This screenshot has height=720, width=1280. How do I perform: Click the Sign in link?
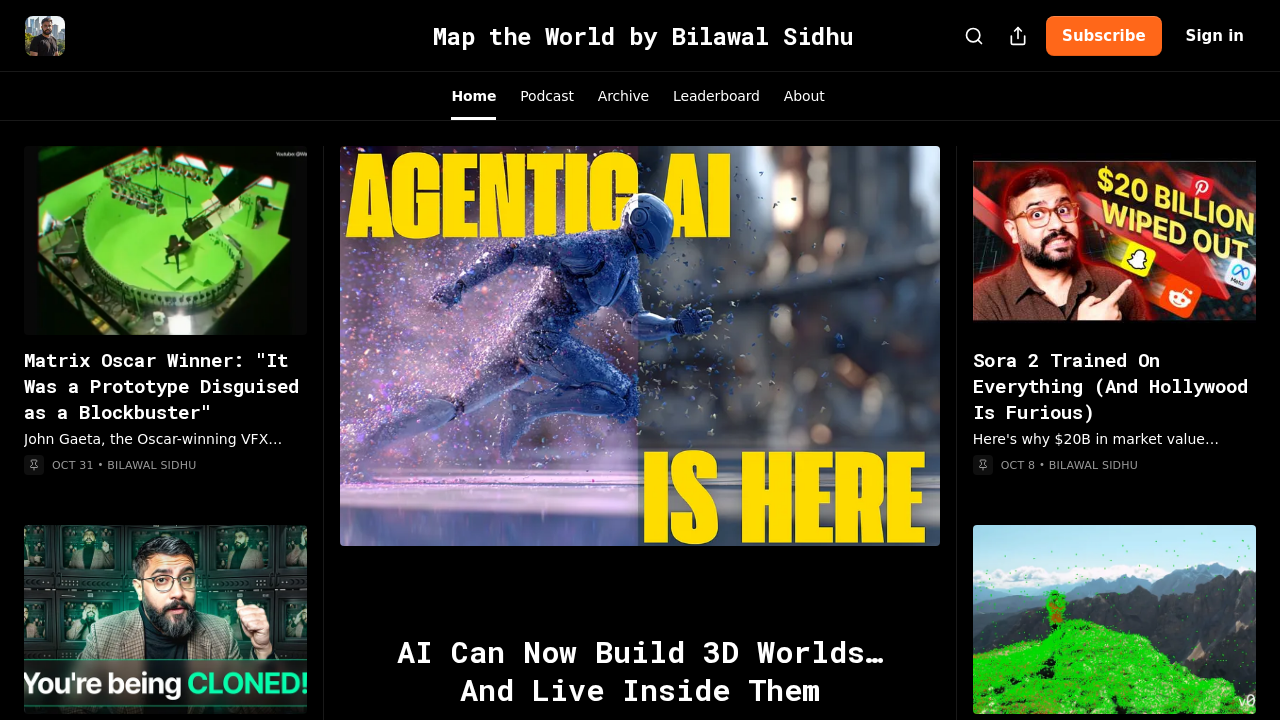tap(1214, 35)
